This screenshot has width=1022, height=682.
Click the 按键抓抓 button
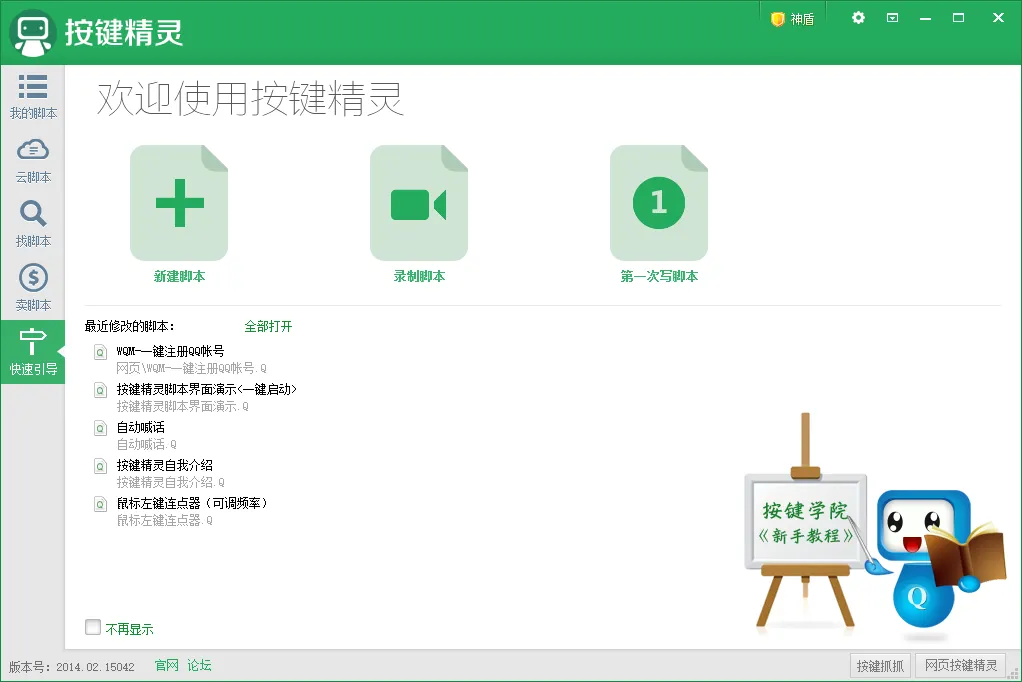pos(879,666)
